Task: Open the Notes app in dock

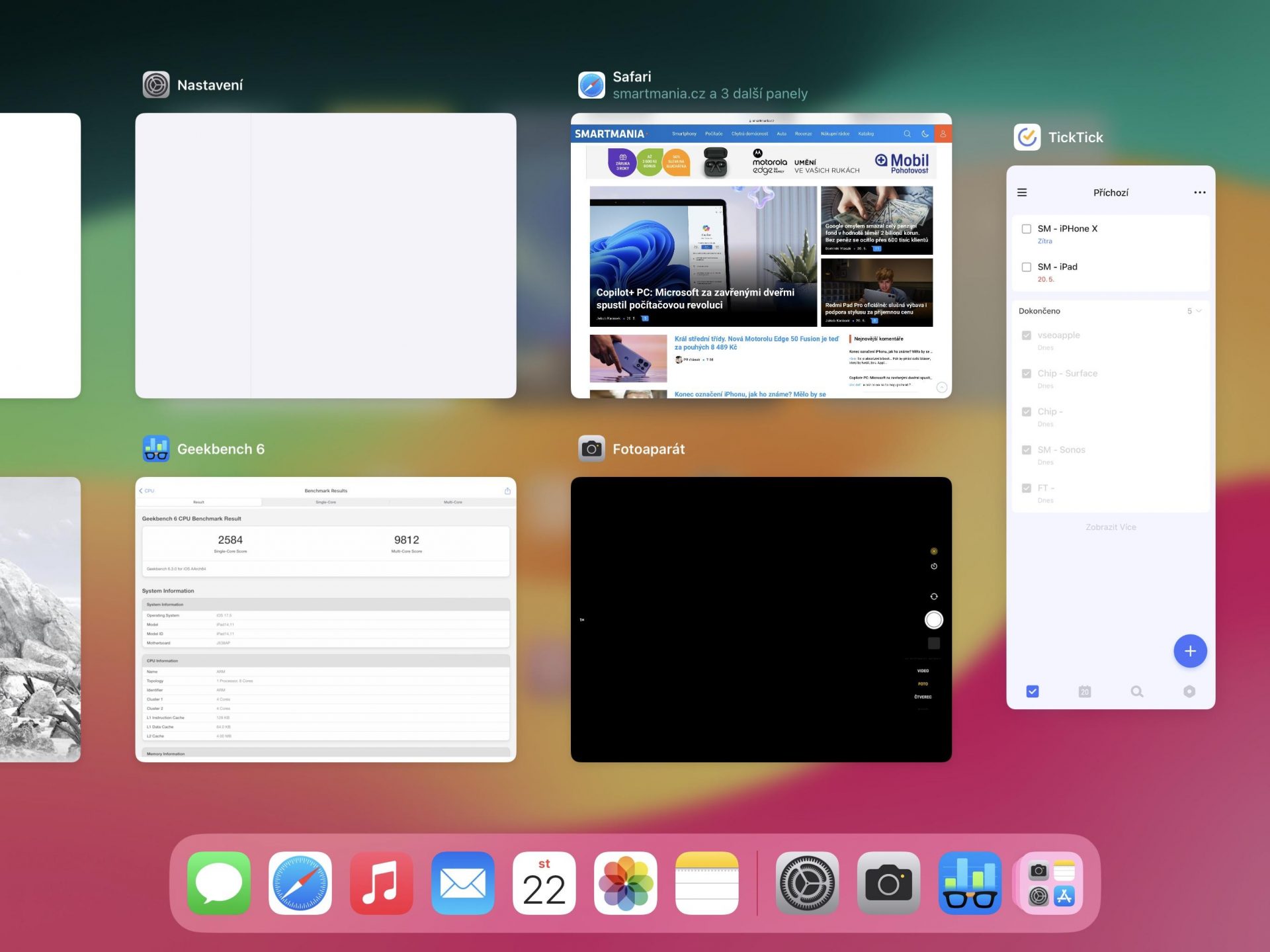Action: [707, 883]
